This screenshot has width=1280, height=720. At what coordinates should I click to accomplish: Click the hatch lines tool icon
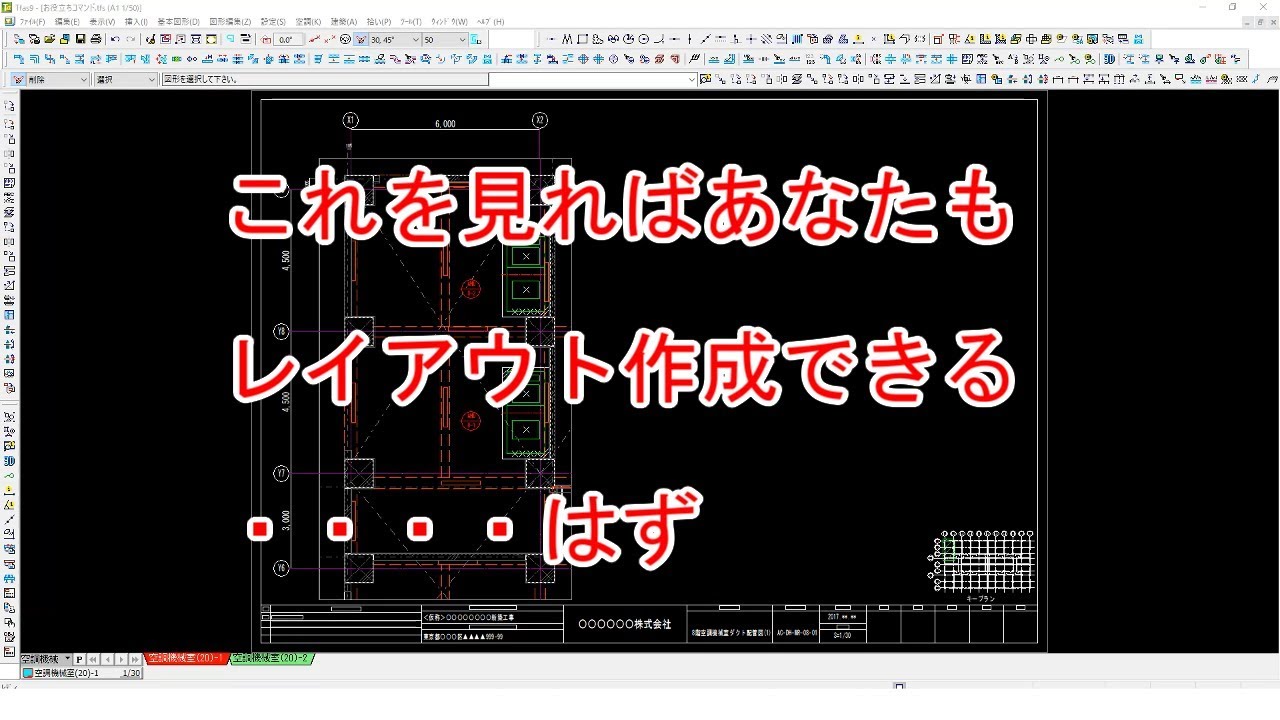(x=766, y=39)
